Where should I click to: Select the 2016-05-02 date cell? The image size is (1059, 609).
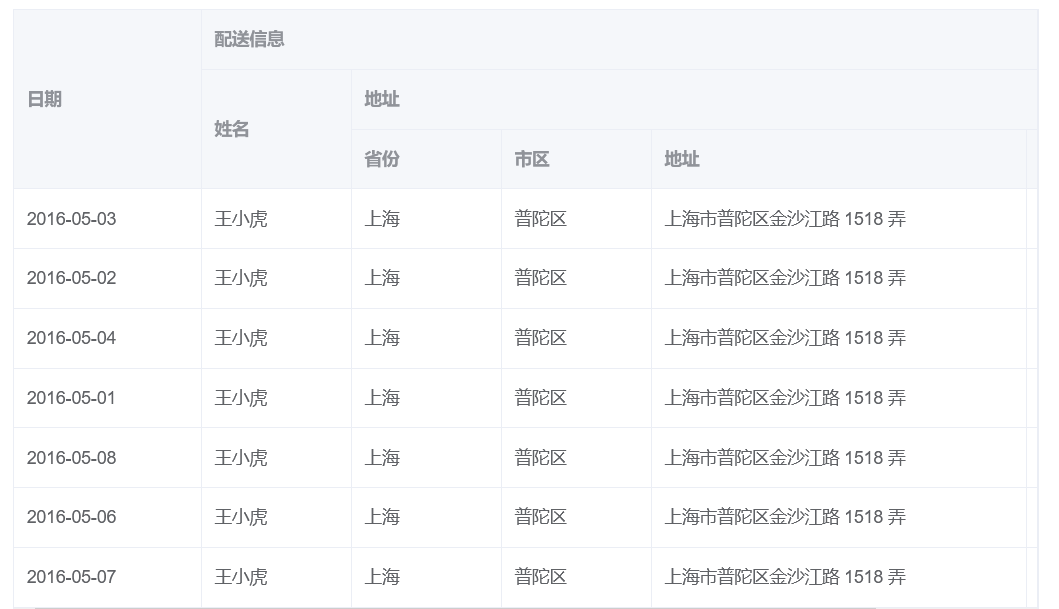[71, 278]
